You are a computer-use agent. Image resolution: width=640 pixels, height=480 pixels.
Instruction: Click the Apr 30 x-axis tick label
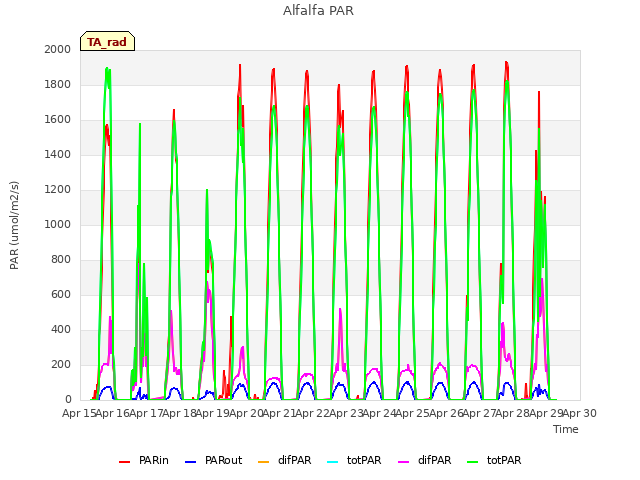click(x=580, y=413)
